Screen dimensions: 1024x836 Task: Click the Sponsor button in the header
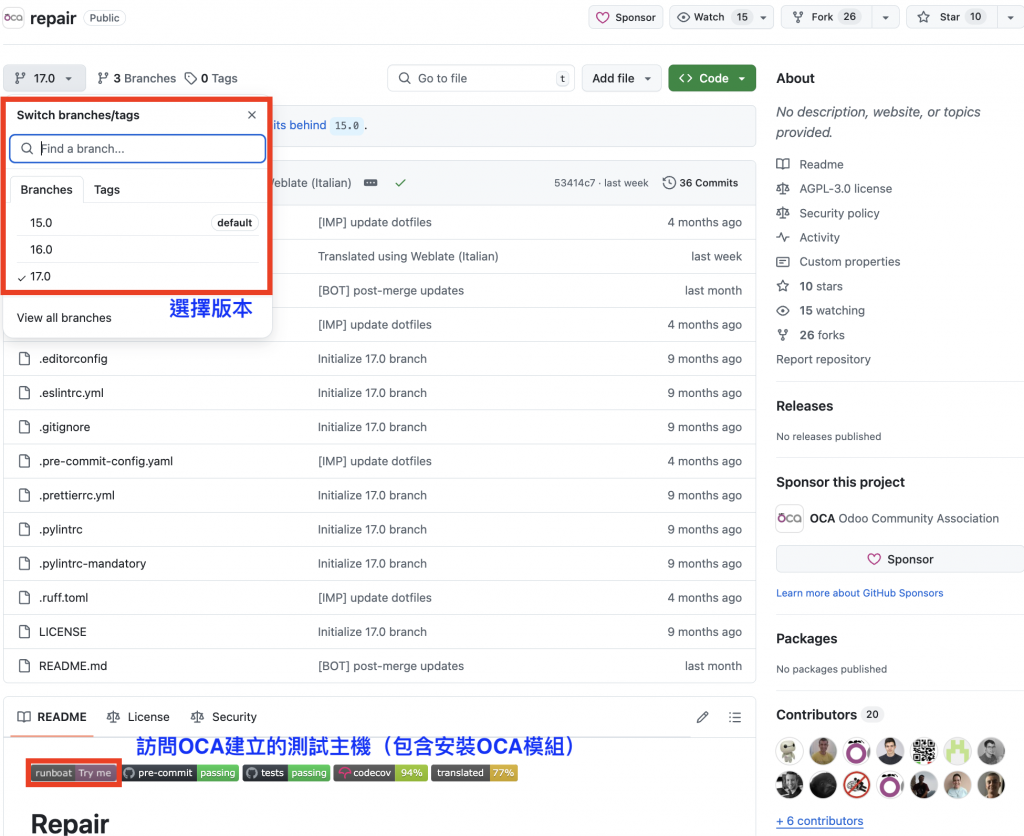626,18
